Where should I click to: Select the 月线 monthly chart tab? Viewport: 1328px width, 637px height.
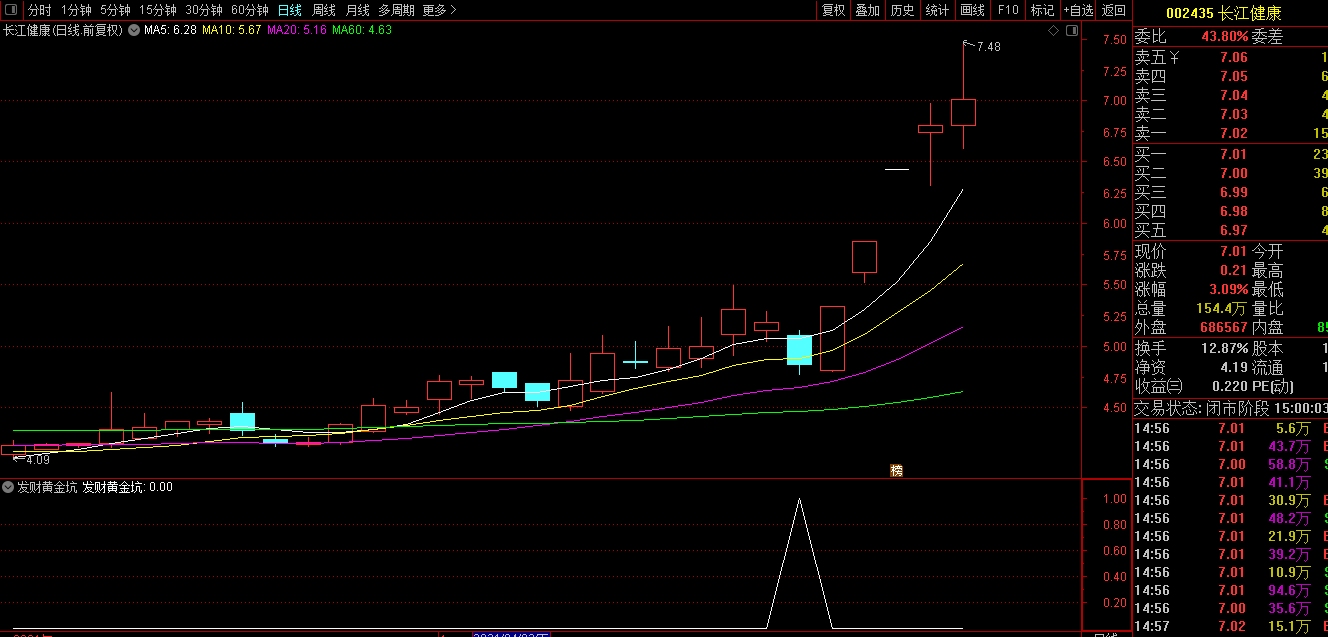357,10
